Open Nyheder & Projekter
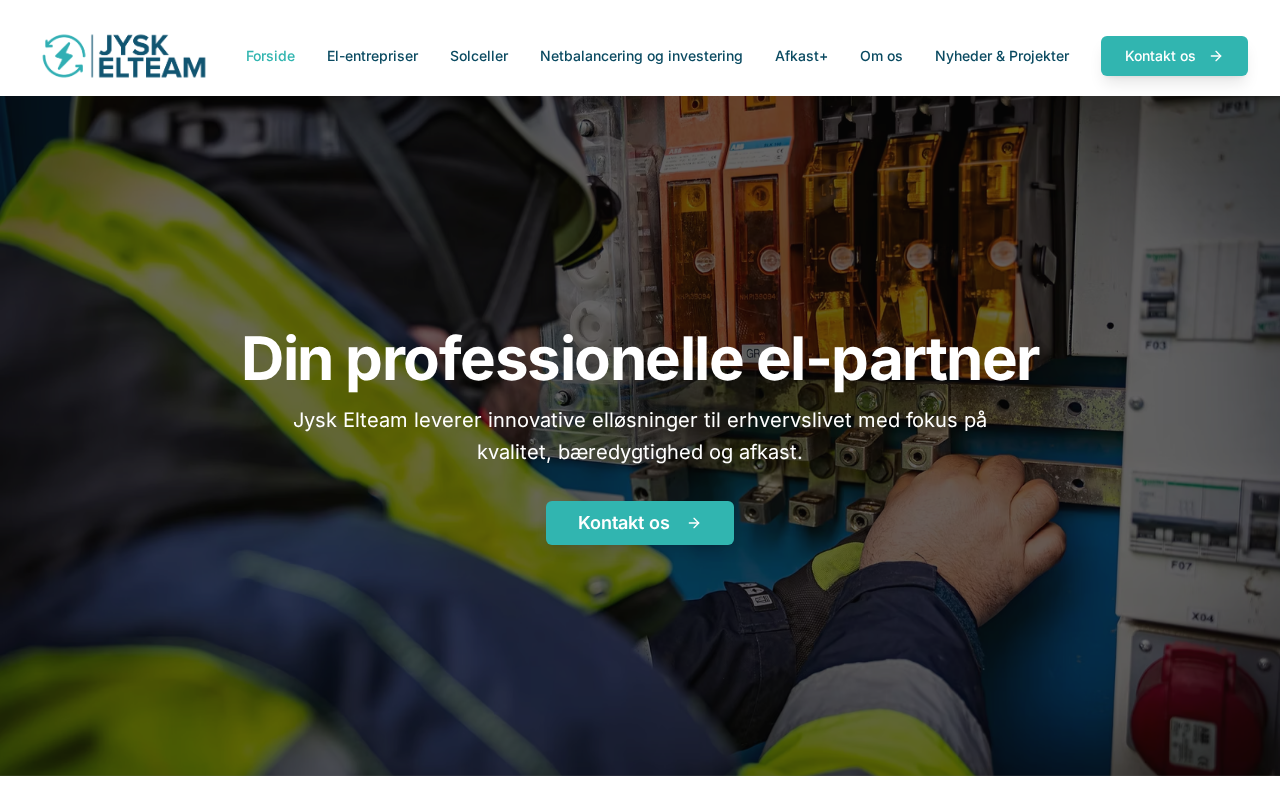 [x=1002, y=56]
